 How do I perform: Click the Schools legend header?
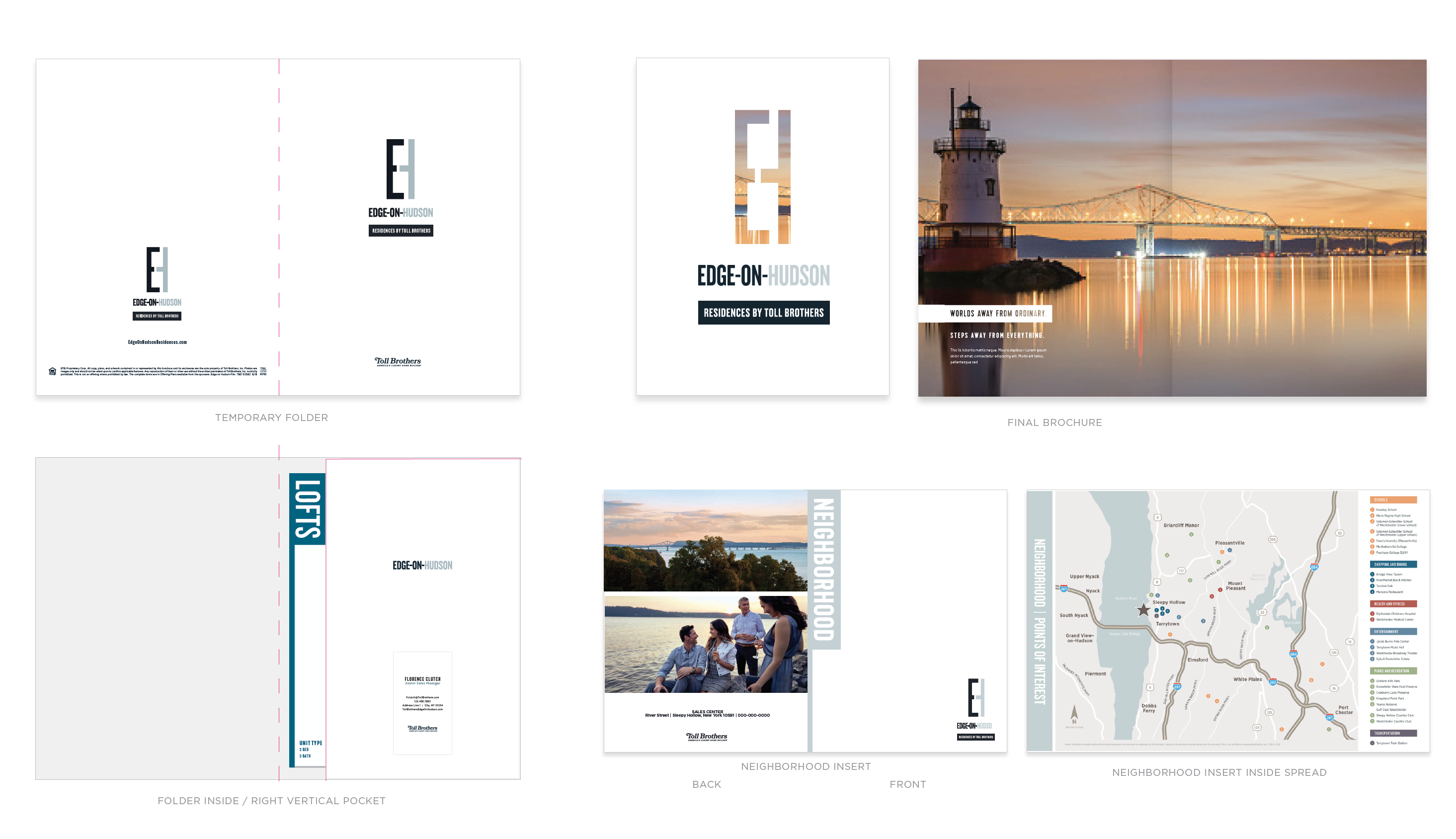[1393, 500]
